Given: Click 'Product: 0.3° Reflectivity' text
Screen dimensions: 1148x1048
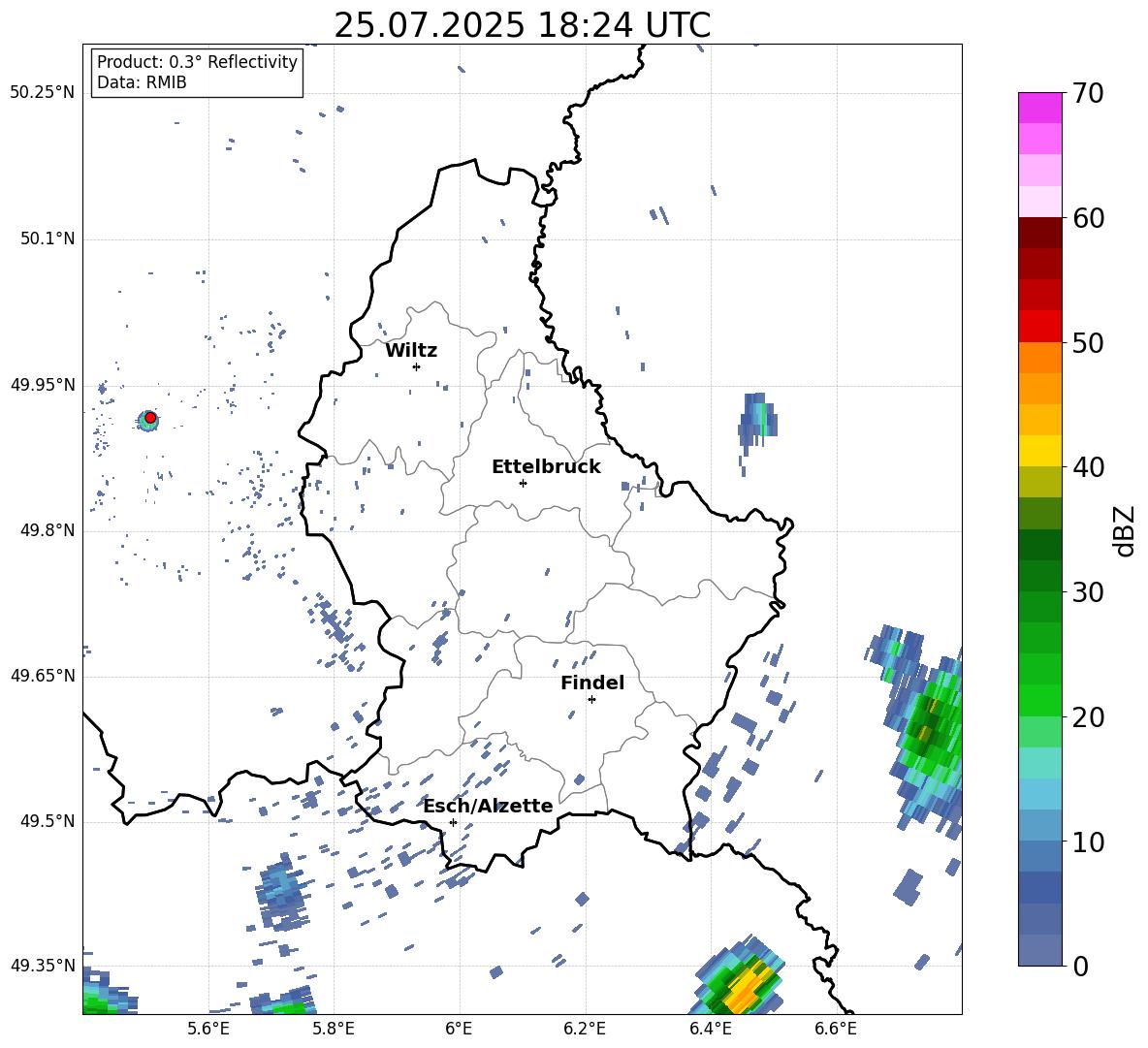Looking at the screenshot, I should (x=197, y=62).
